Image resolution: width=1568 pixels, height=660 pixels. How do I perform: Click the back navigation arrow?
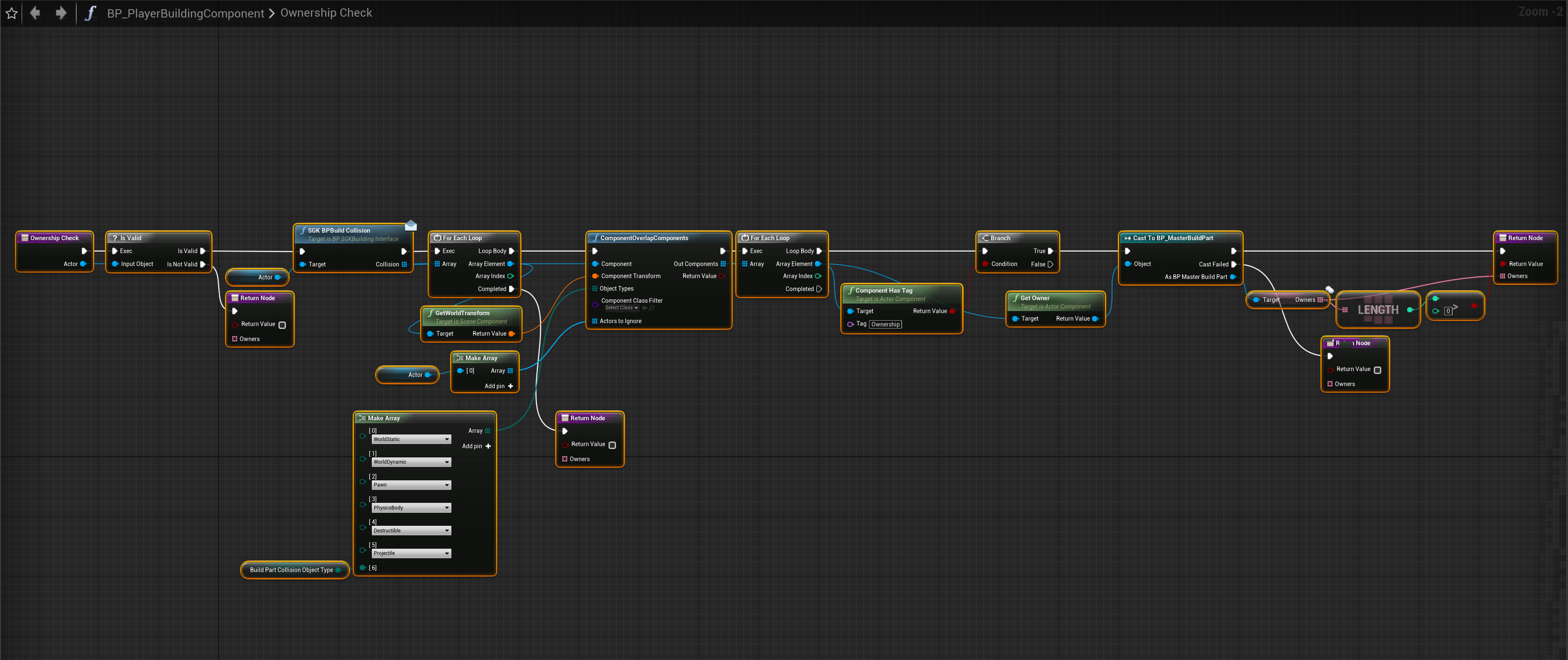tap(35, 13)
